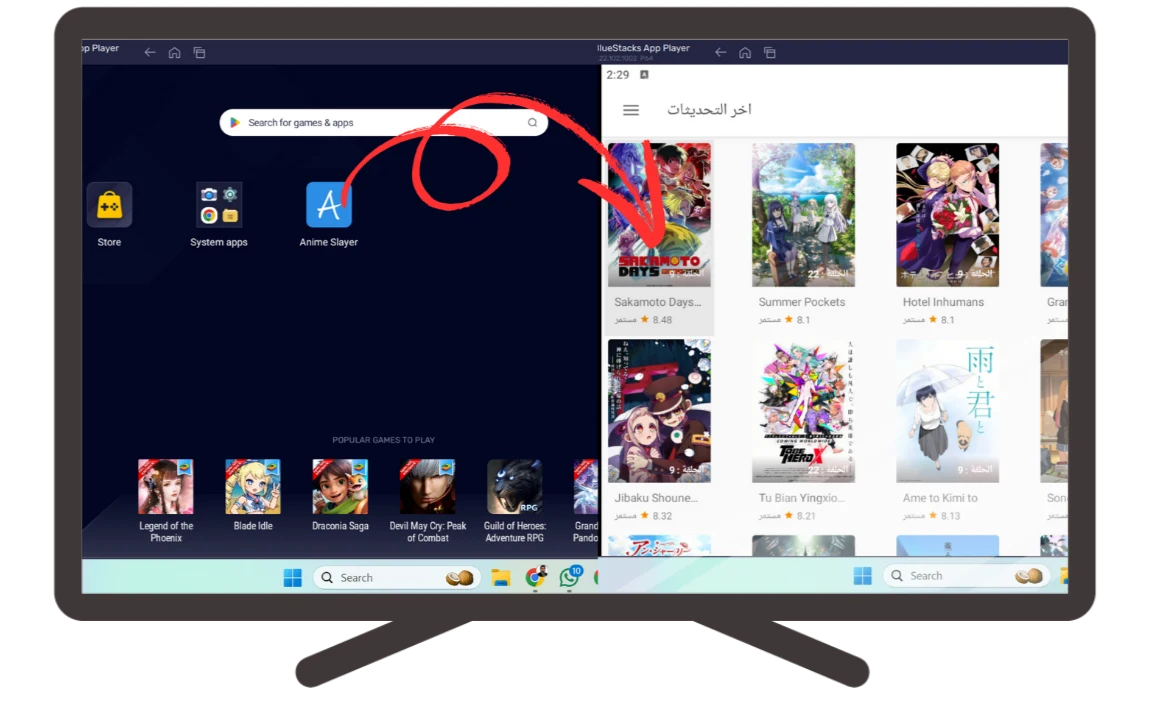Click the BlueStacks search field

384,122
